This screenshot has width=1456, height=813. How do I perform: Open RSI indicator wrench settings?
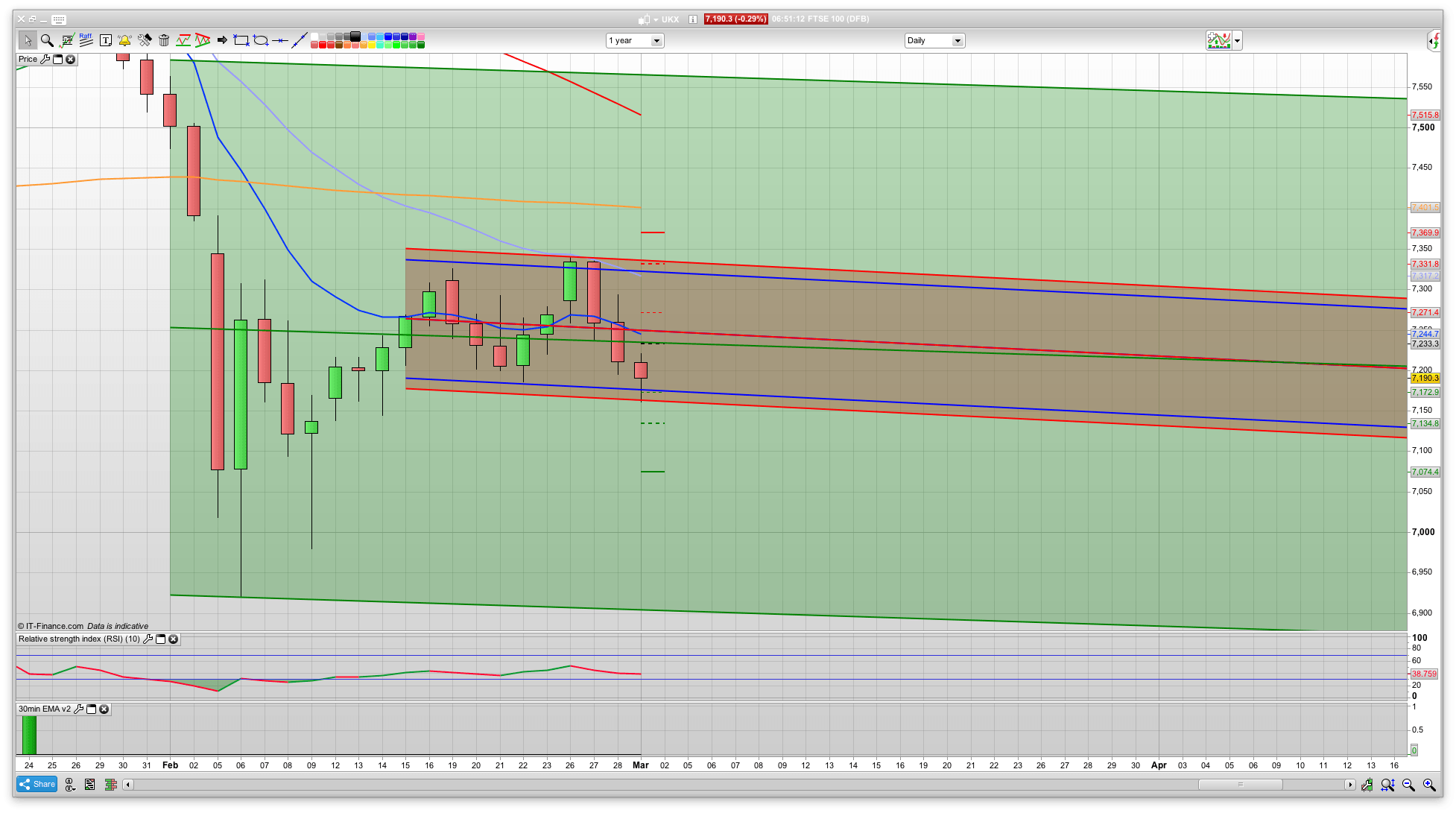coord(148,639)
